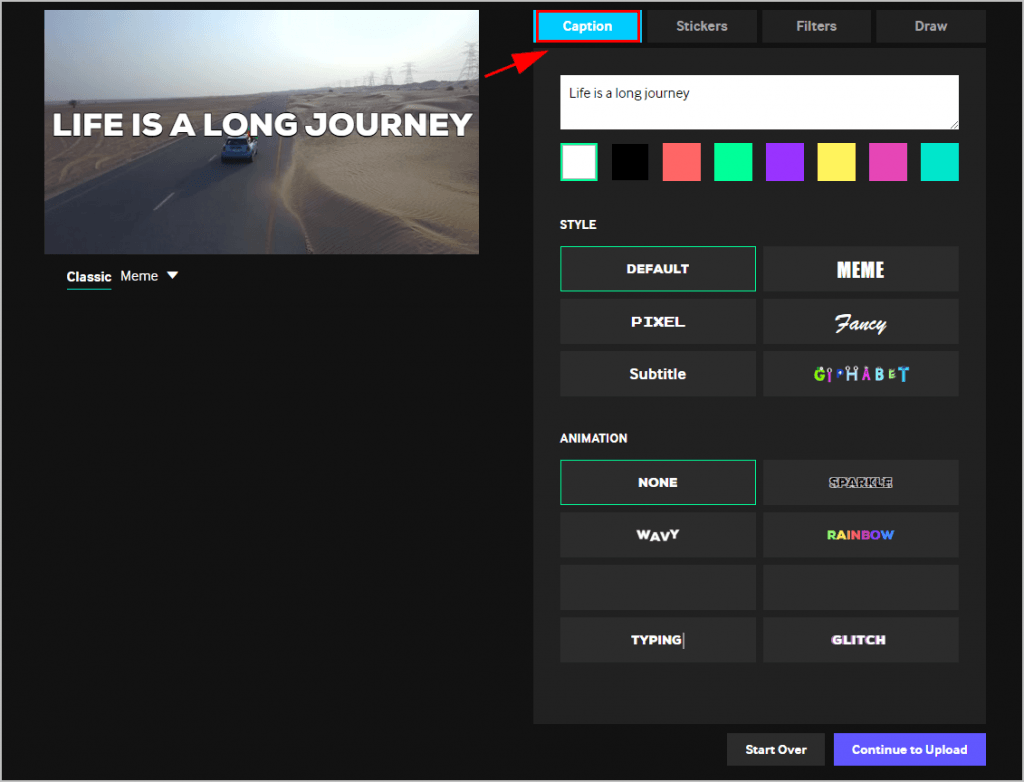Choose the Pixel caption style
The width and height of the screenshot is (1024, 782).
click(x=658, y=321)
